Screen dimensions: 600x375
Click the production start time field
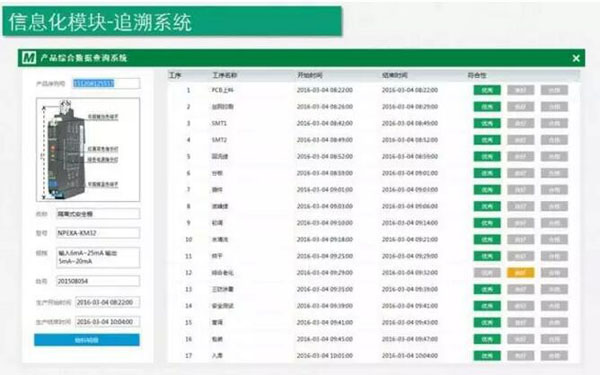click(x=108, y=302)
